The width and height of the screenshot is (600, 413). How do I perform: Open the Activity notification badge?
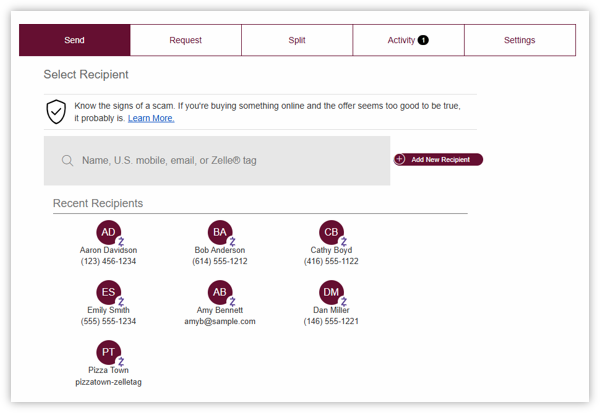[x=423, y=40]
